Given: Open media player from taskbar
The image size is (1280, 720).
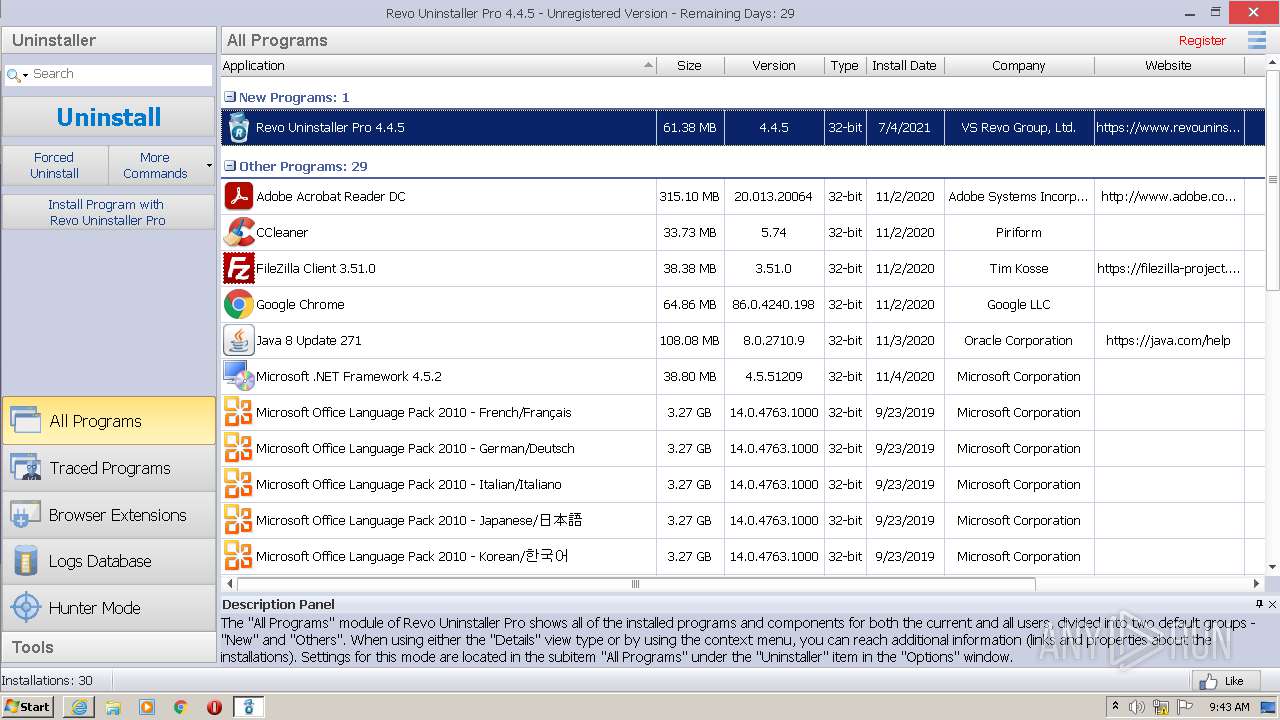Looking at the screenshot, I should 147,707.
